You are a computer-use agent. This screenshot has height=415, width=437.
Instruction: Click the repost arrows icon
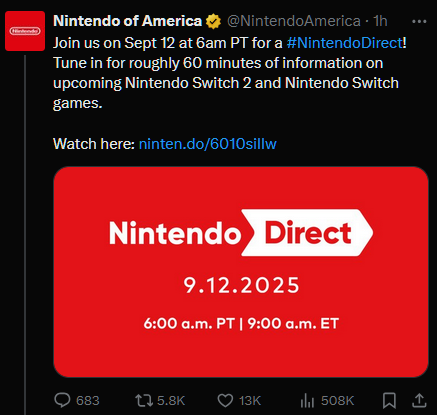(144, 400)
